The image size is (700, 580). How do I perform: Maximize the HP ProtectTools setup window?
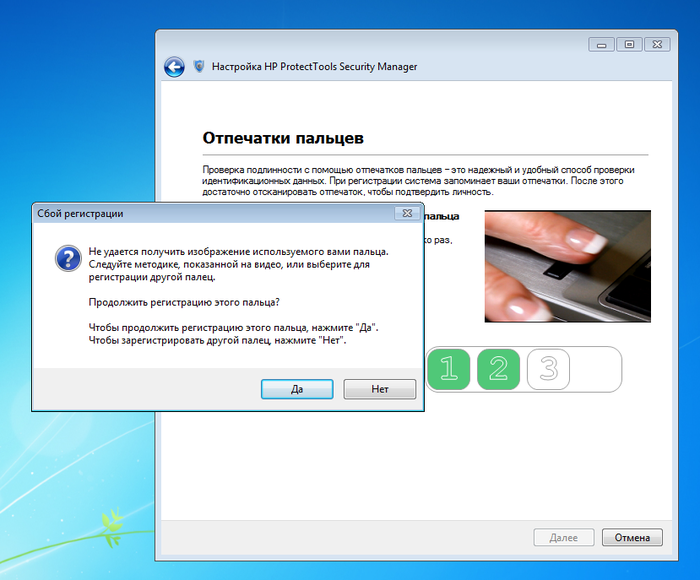(629, 45)
